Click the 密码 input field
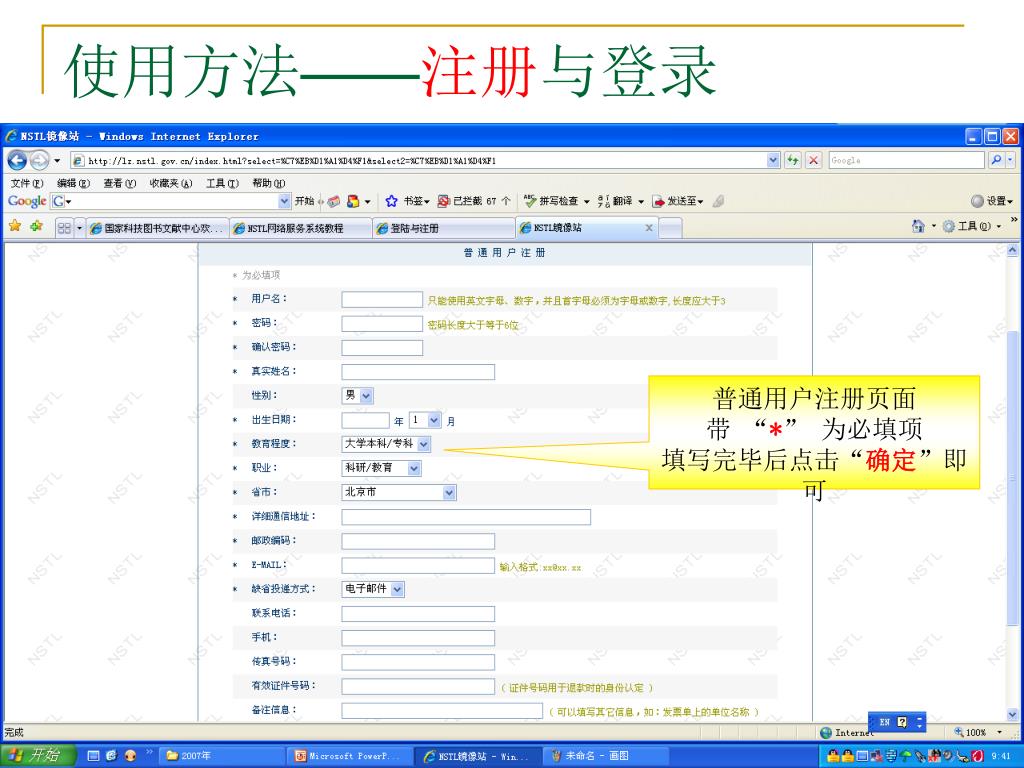The width and height of the screenshot is (1024, 768). tap(382, 324)
